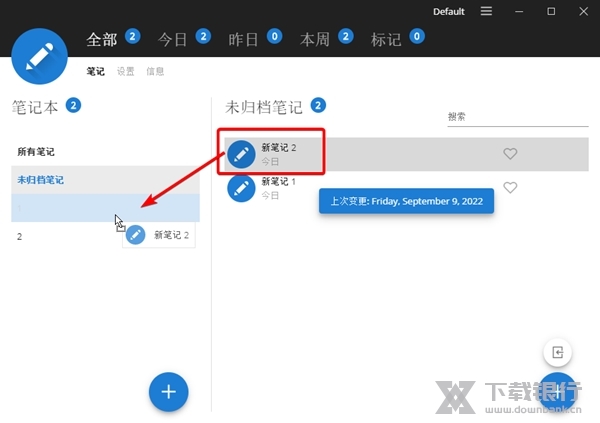The image size is (600, 423).
Task: Mark 新笔记 2 with heart icon
Action: tap(510, 154)
